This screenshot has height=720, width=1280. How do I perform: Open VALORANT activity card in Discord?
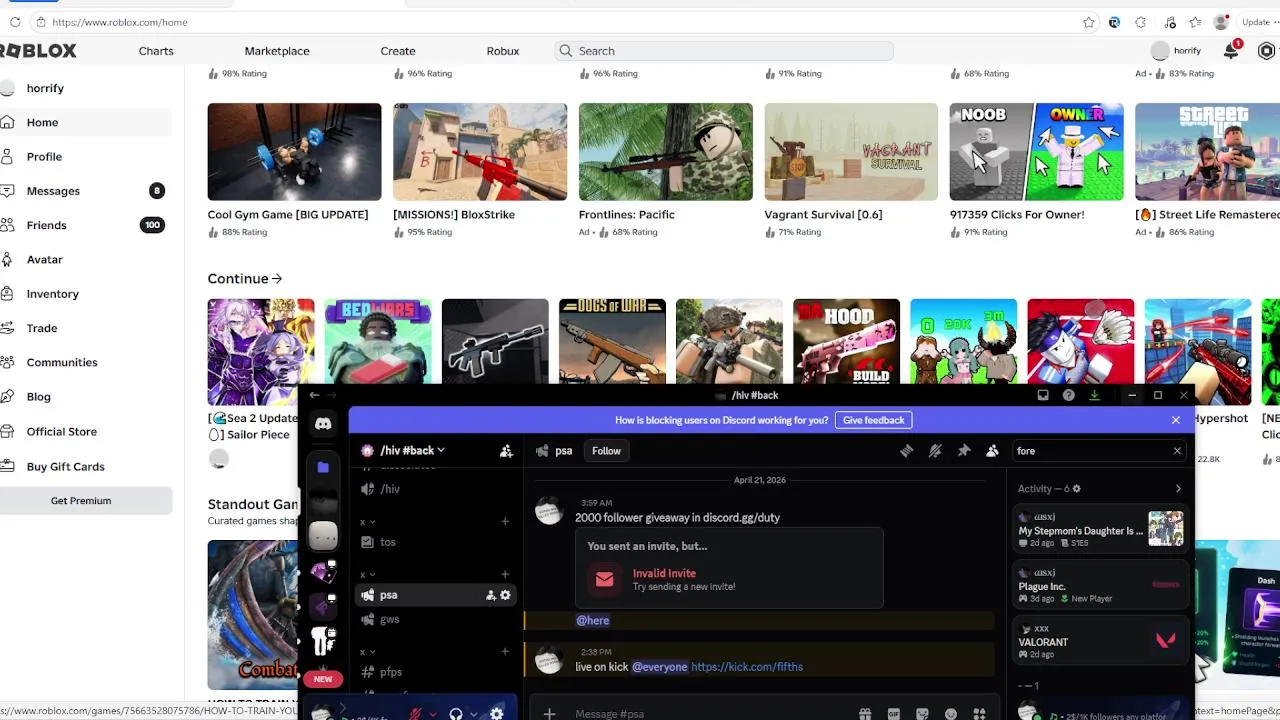(x=1099, y=641)
